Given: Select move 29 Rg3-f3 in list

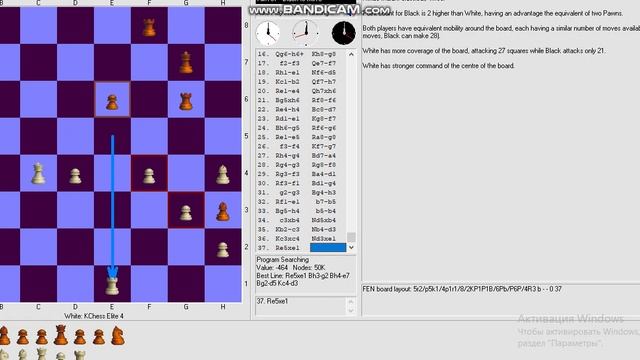Looking at the screenshot, I should point(287,174).
